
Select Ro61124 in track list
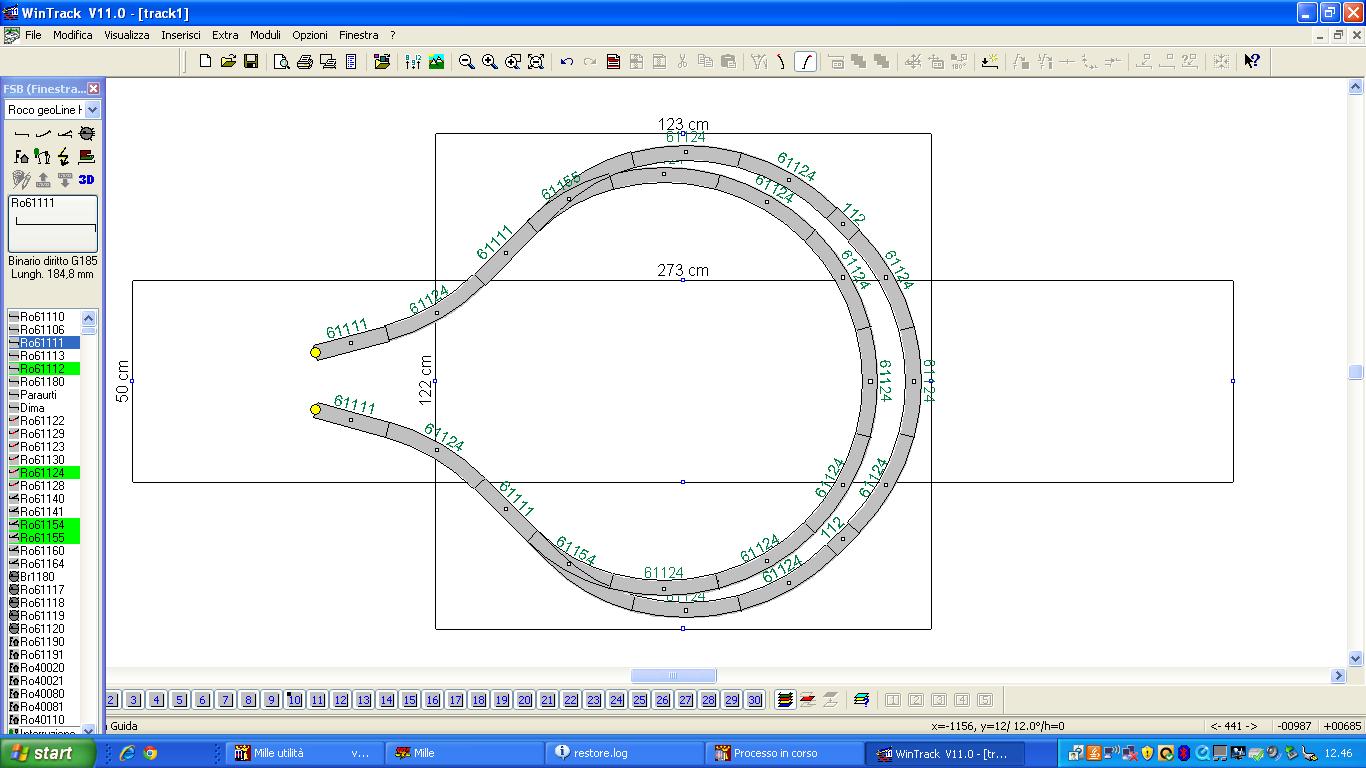[43, 473]
